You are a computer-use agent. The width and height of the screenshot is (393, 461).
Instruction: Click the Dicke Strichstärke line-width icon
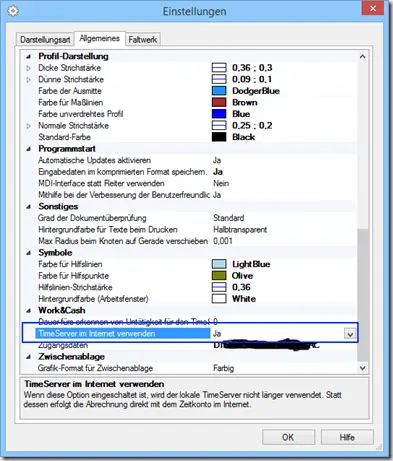(x=219, y=68)
